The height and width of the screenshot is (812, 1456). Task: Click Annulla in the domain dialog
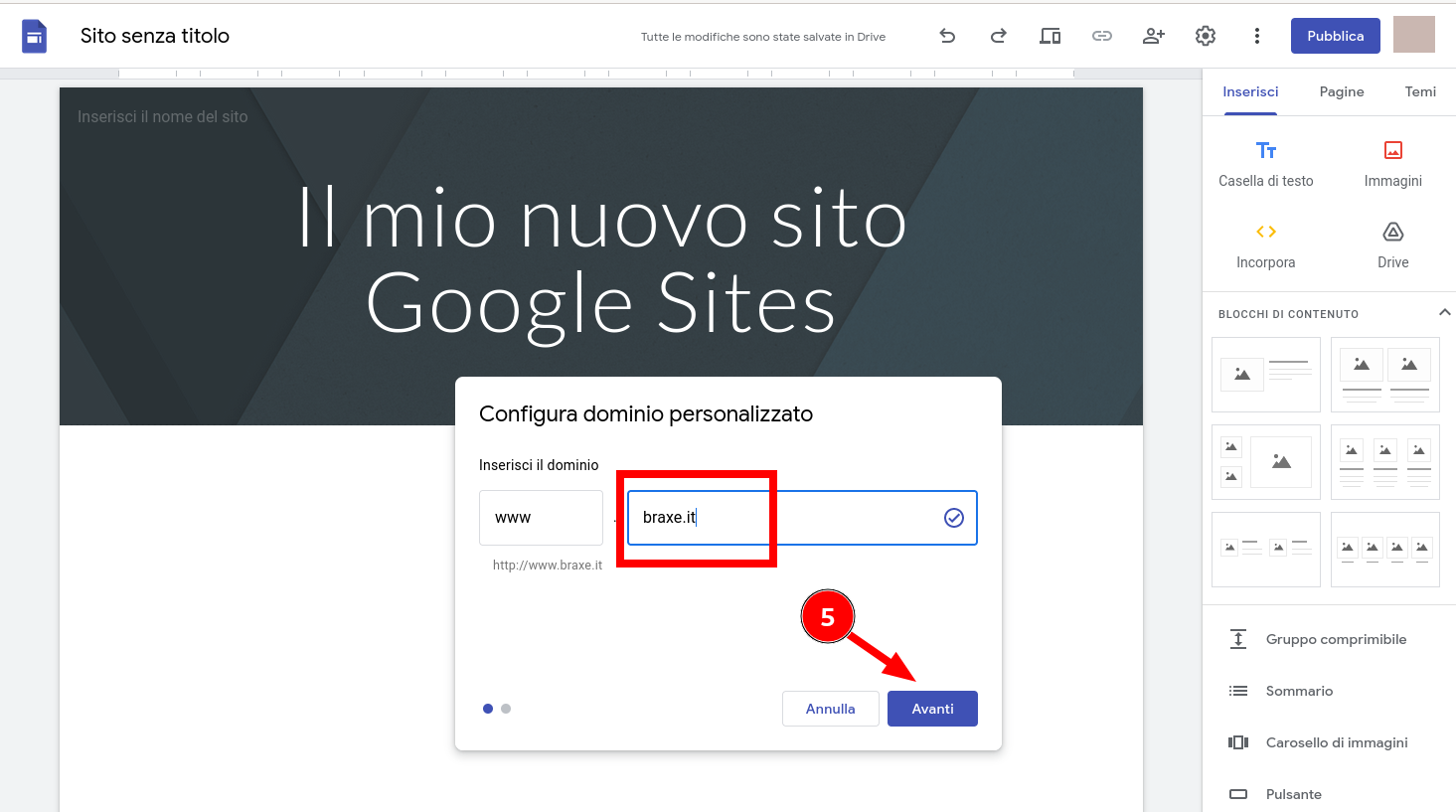pyautogui.click(x=831, y=709)
